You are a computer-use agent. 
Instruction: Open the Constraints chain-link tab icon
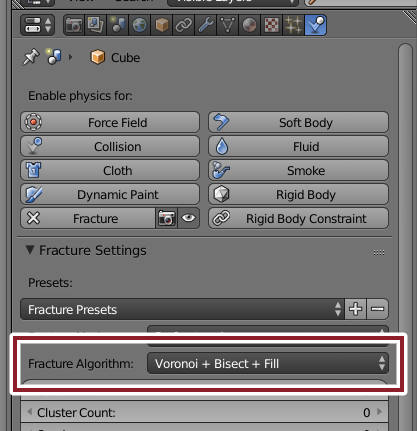pyautogui.click(x=184, y=25)
